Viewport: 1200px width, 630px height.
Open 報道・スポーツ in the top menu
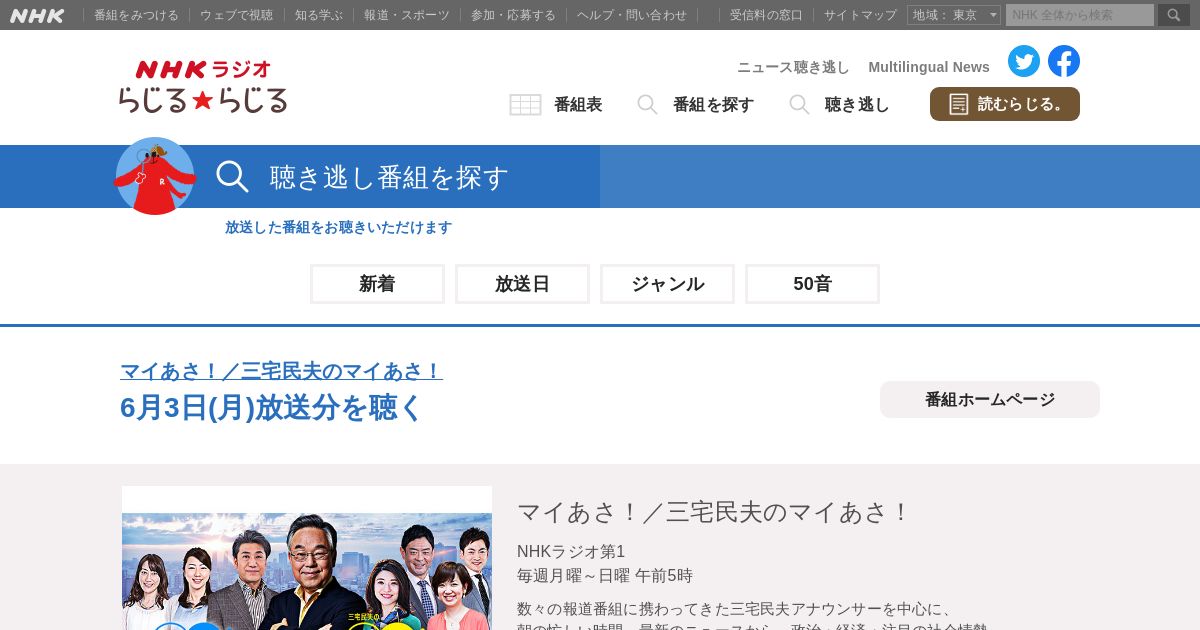[x=406, y=15]
